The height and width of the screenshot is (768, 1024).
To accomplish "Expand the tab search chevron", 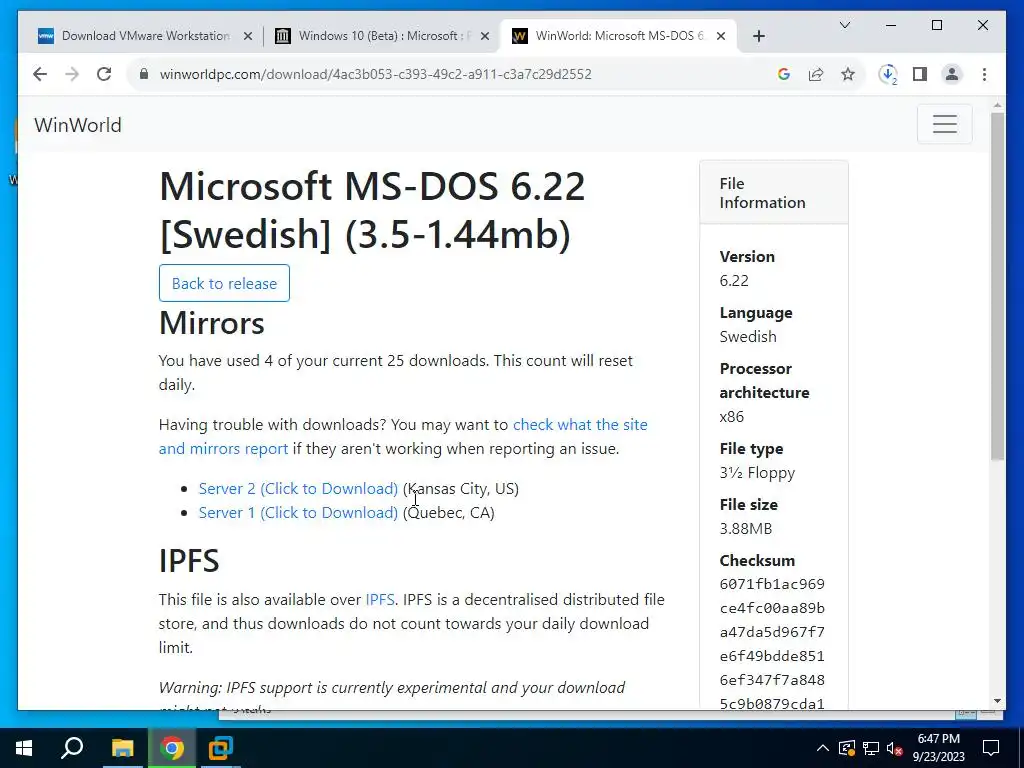I will coord(844,25).
